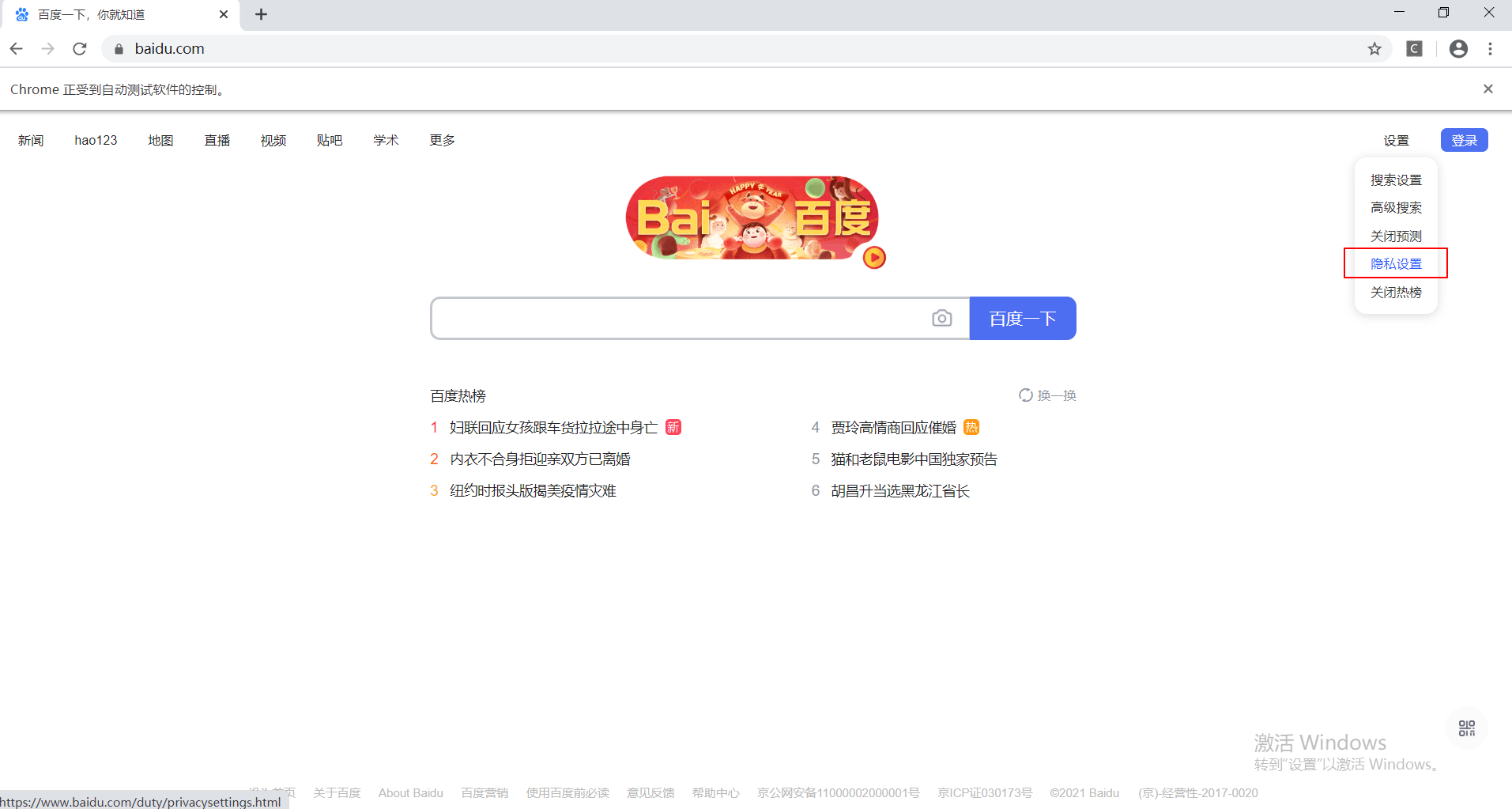Dismiss the automated test software infobar
The height and width of the screenshot is (809, 1512).
(x=1487, y=89)
